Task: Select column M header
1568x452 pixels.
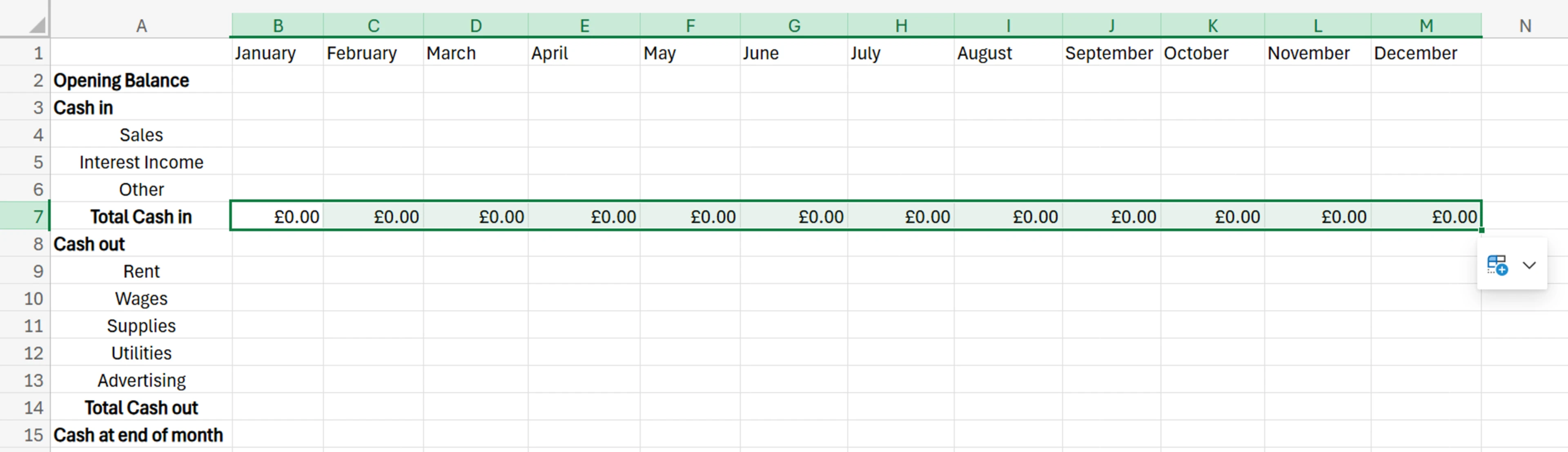Action: point(1426,25)
